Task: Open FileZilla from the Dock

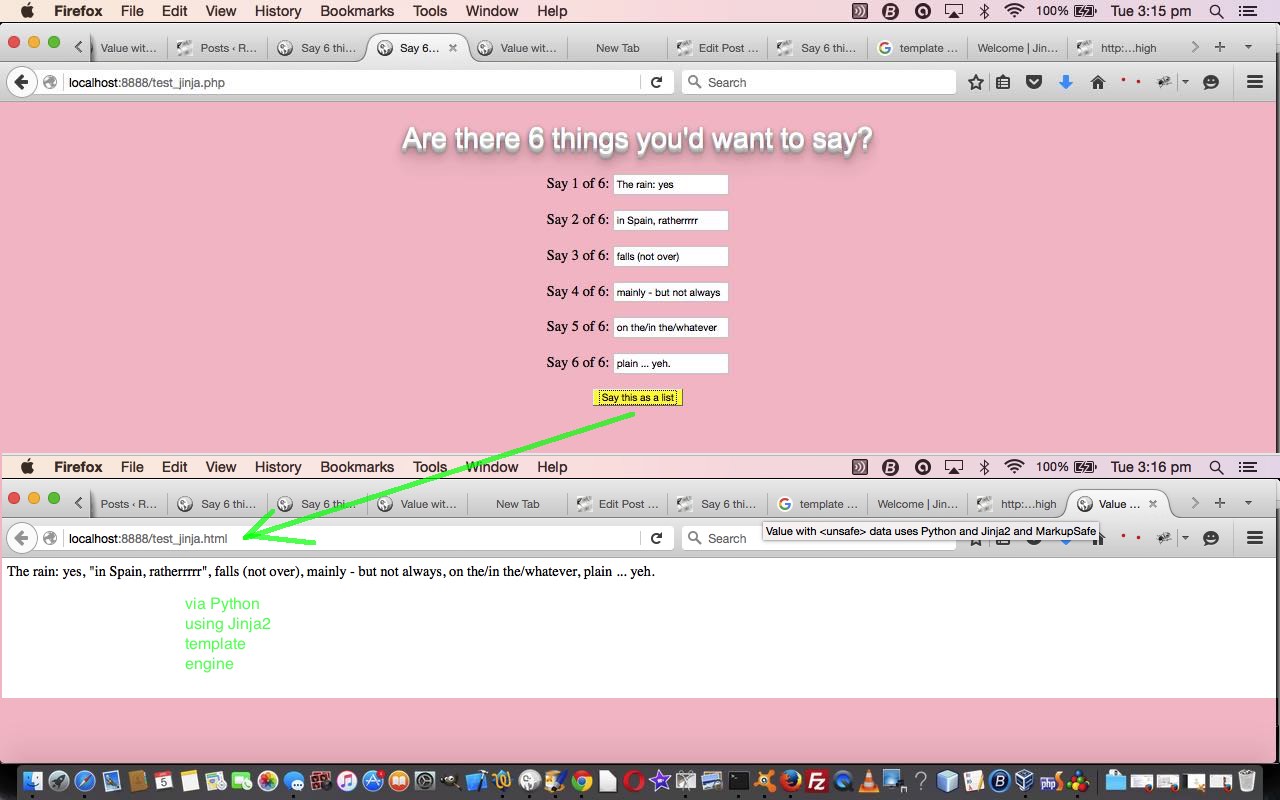Action: 816,781
